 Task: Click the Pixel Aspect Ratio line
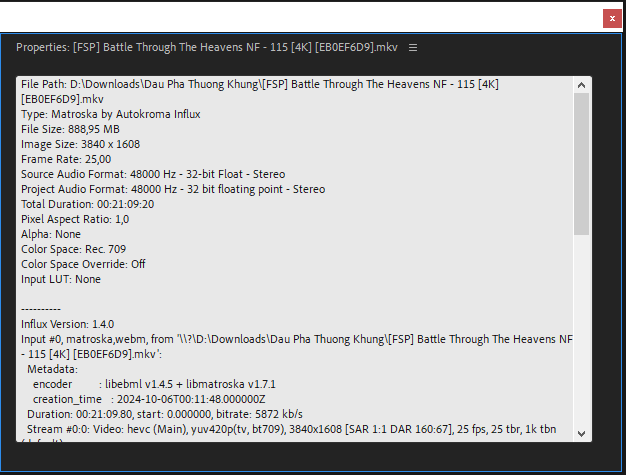tap(75, 219)
